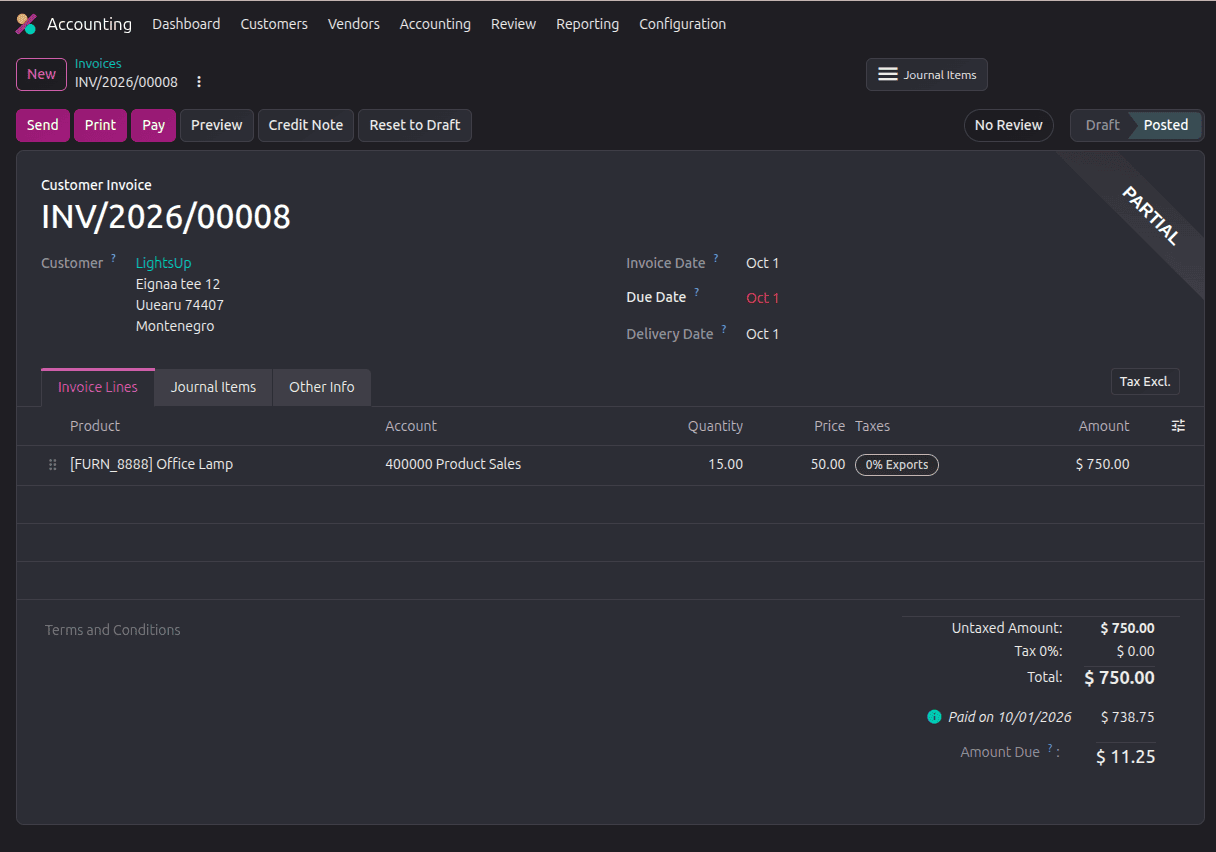Click the Send button
Screen dimensions: 1216x852
(43, 125)
